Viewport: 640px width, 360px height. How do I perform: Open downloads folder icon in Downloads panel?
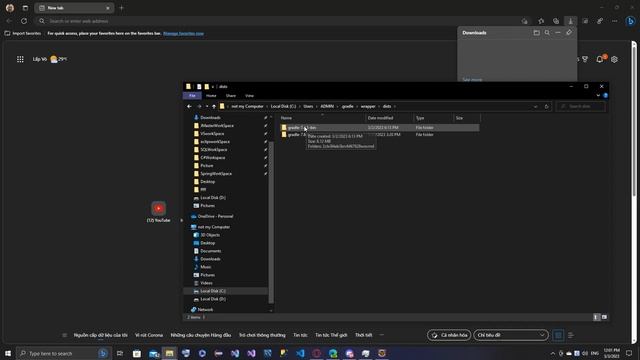[536, 33]
